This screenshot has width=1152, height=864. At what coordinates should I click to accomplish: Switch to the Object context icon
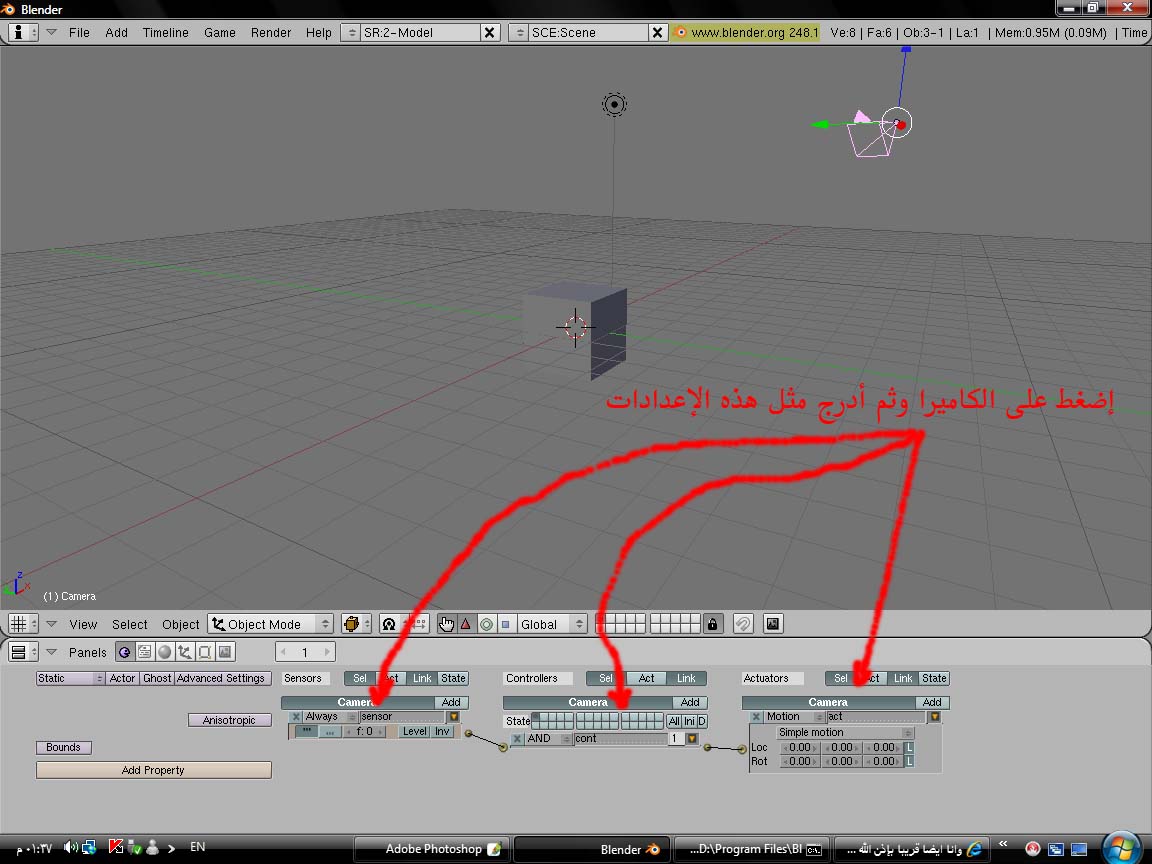click(184, 652)
